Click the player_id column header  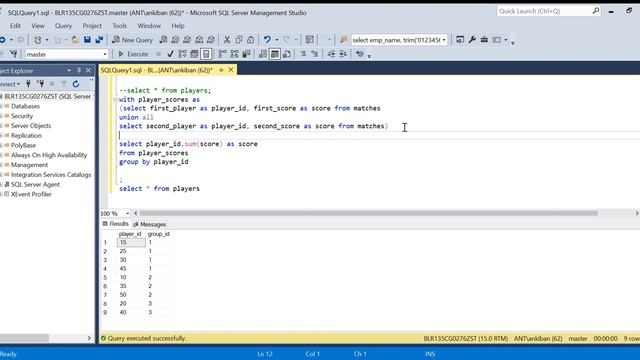point(131,234)
